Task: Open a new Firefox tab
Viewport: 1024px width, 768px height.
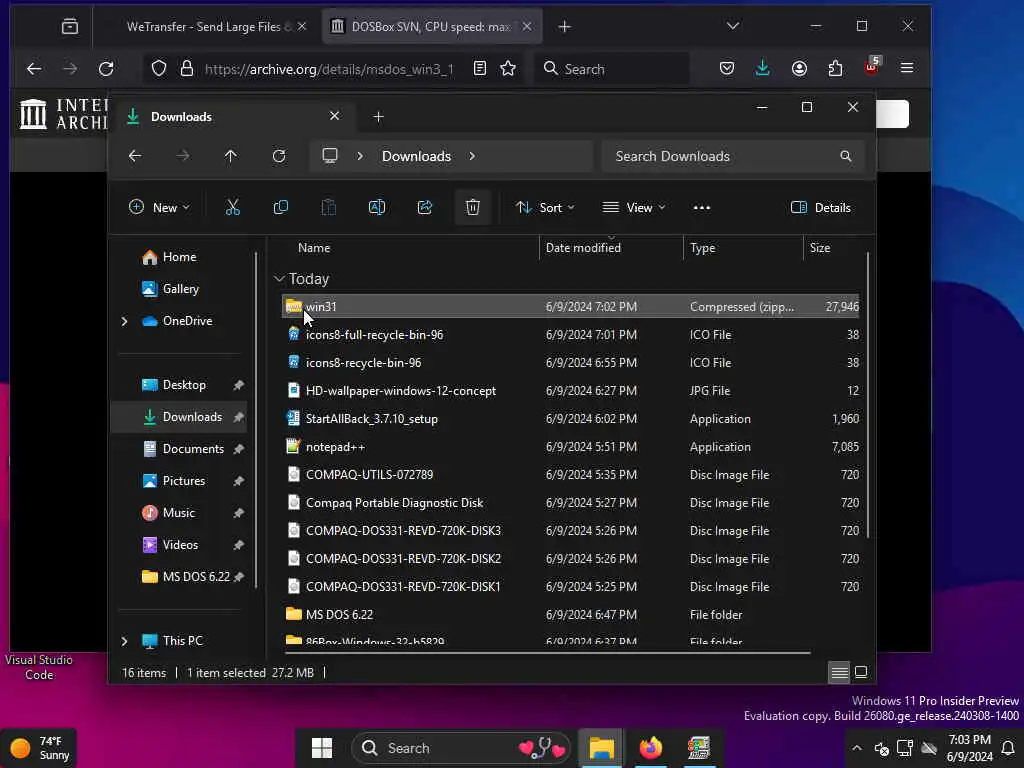Action: pos(565,27)
